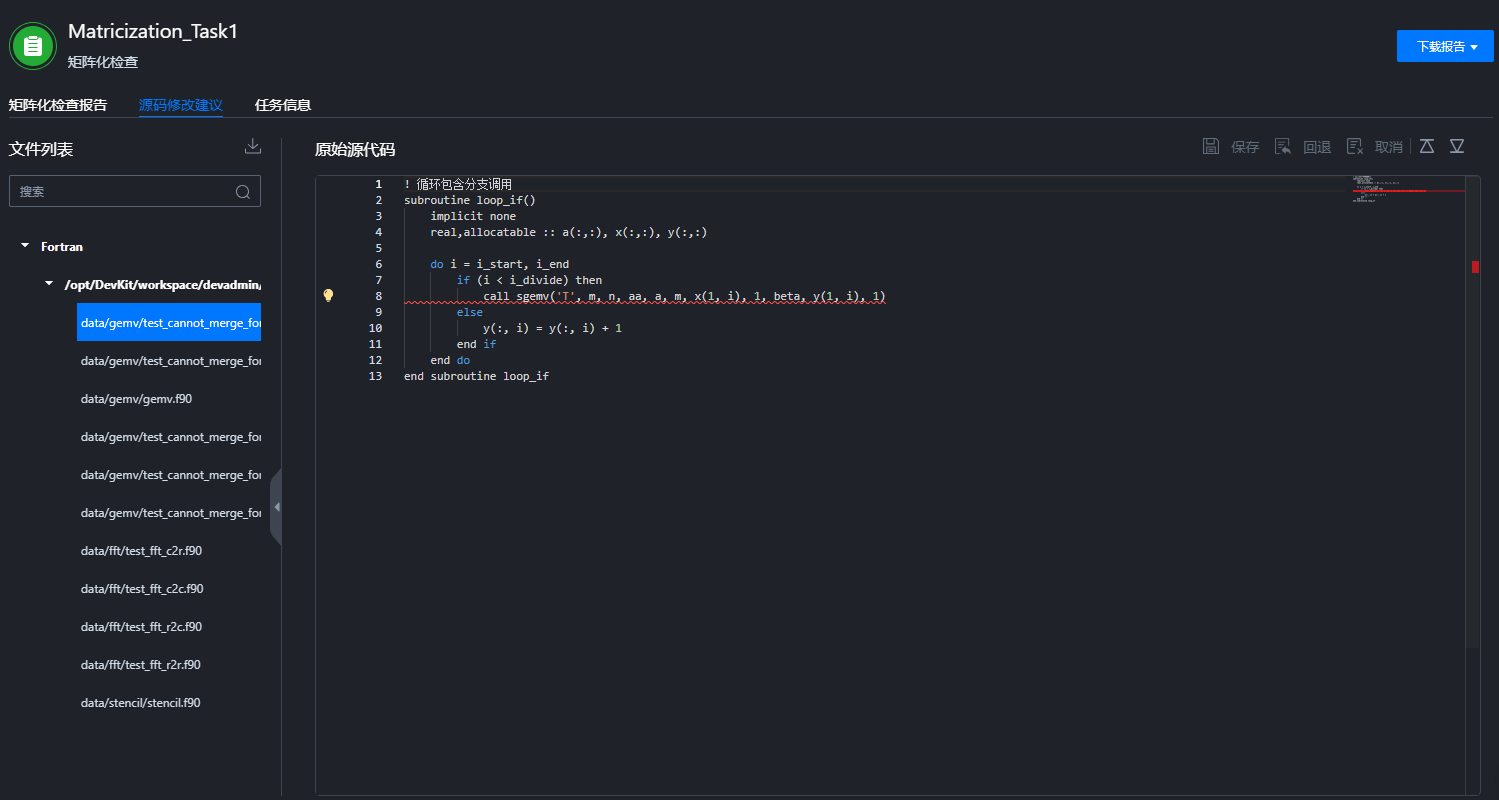Click the 'end subroutine loop_if' line

476,376
